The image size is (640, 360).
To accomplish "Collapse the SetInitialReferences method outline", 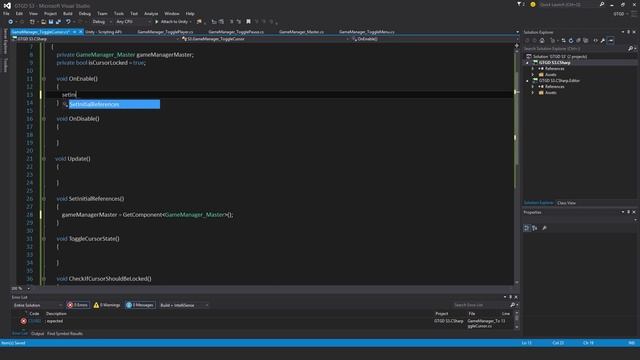I will (x=44, y=199).
